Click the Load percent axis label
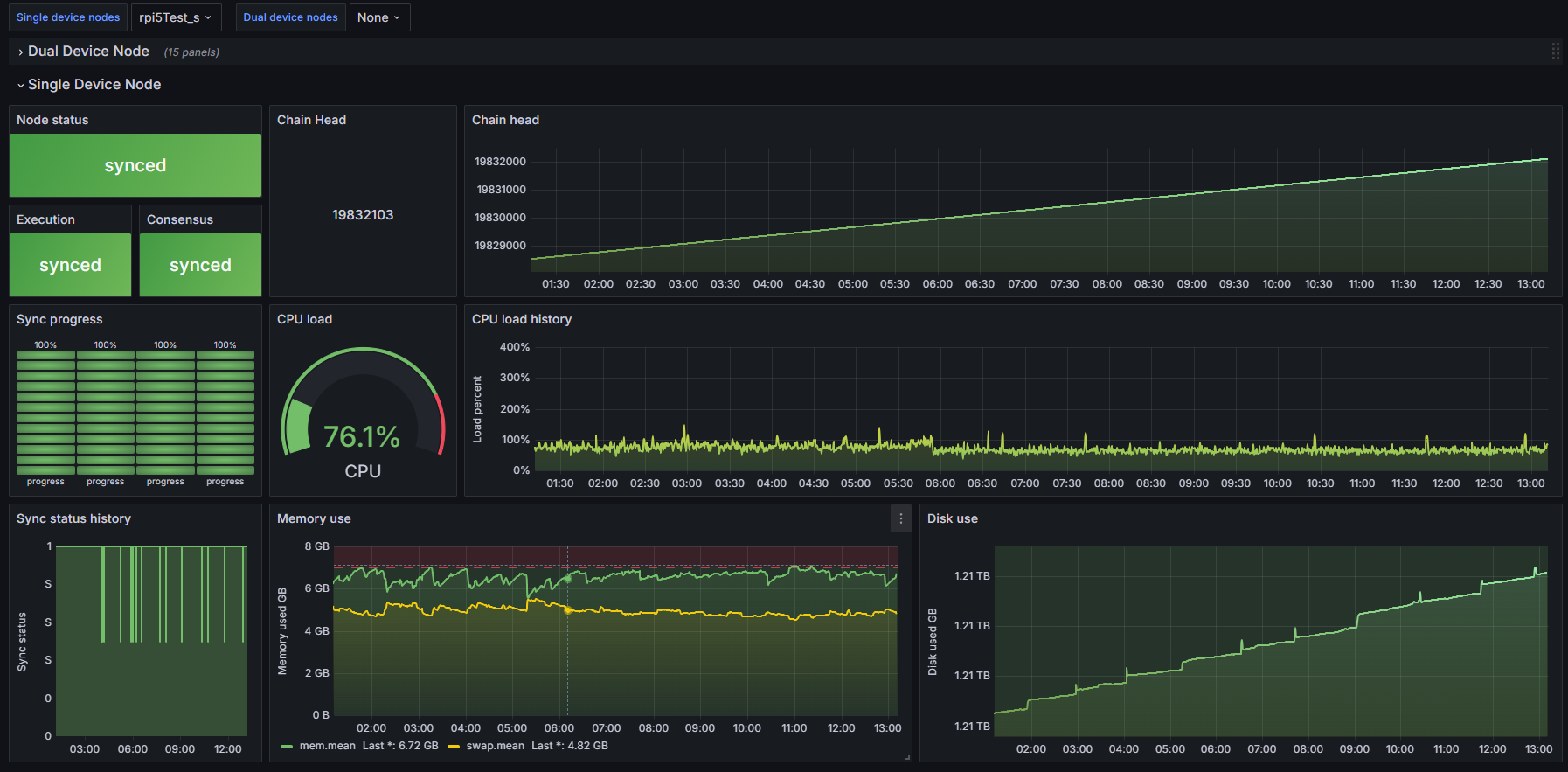Image resolution: width=1568 pixels, height=772 pixels. (477, 409)
